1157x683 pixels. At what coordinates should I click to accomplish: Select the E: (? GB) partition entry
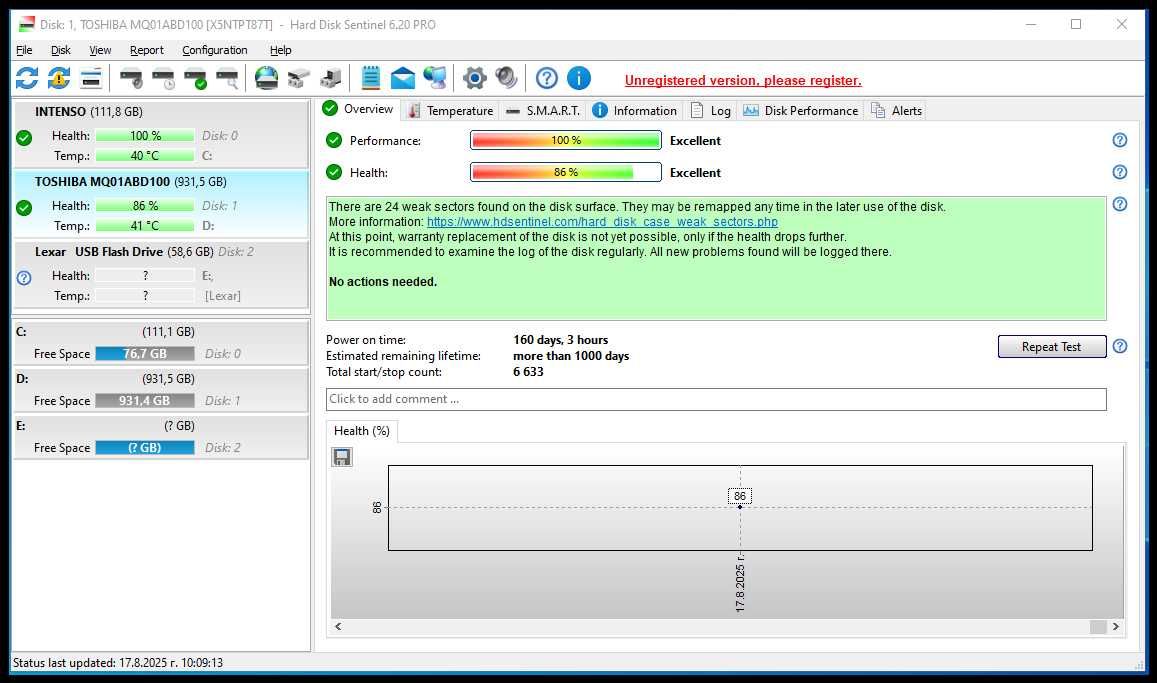tap(161, 437)
